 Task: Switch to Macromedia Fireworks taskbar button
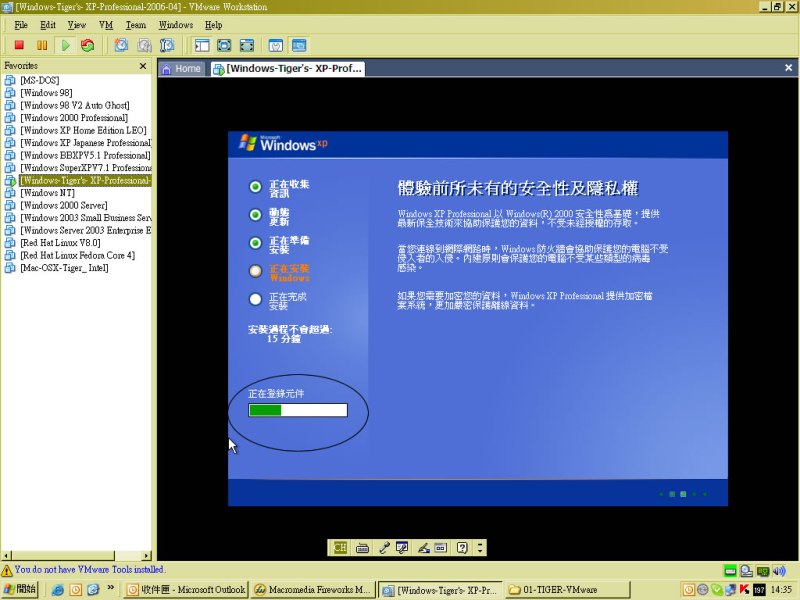click(x=313, y=589)
